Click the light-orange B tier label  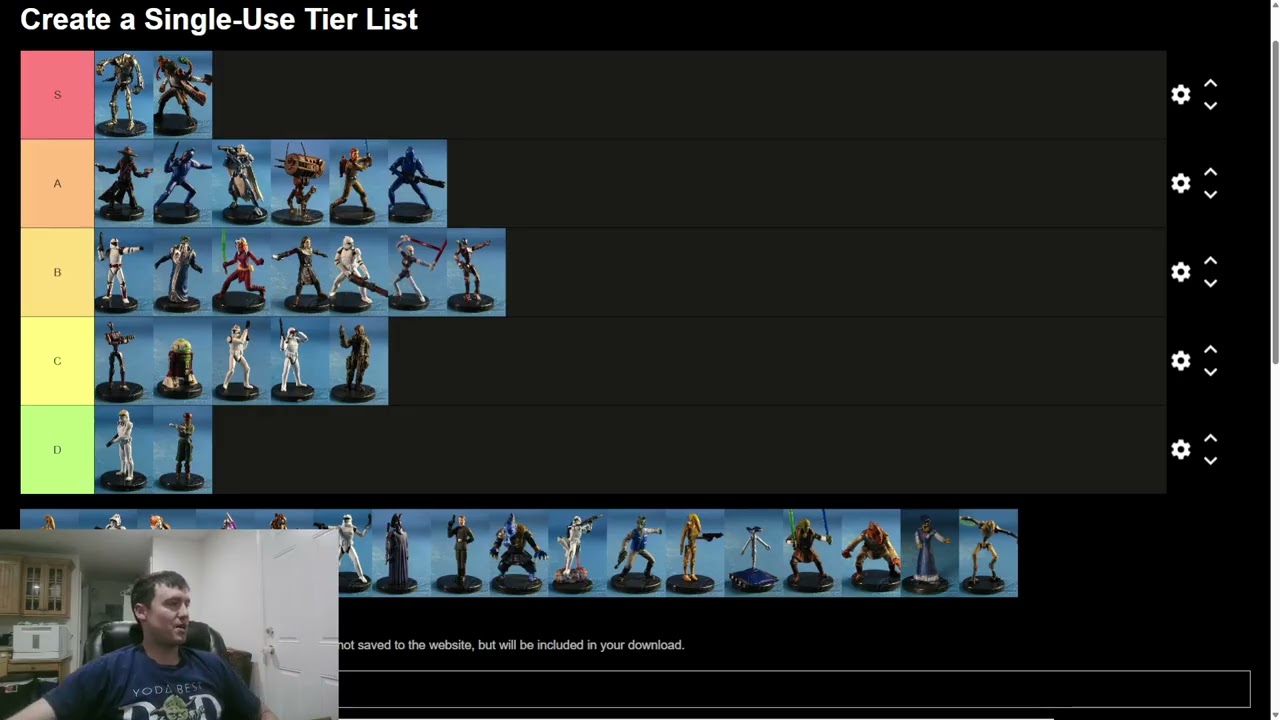[x=57, y=272]
